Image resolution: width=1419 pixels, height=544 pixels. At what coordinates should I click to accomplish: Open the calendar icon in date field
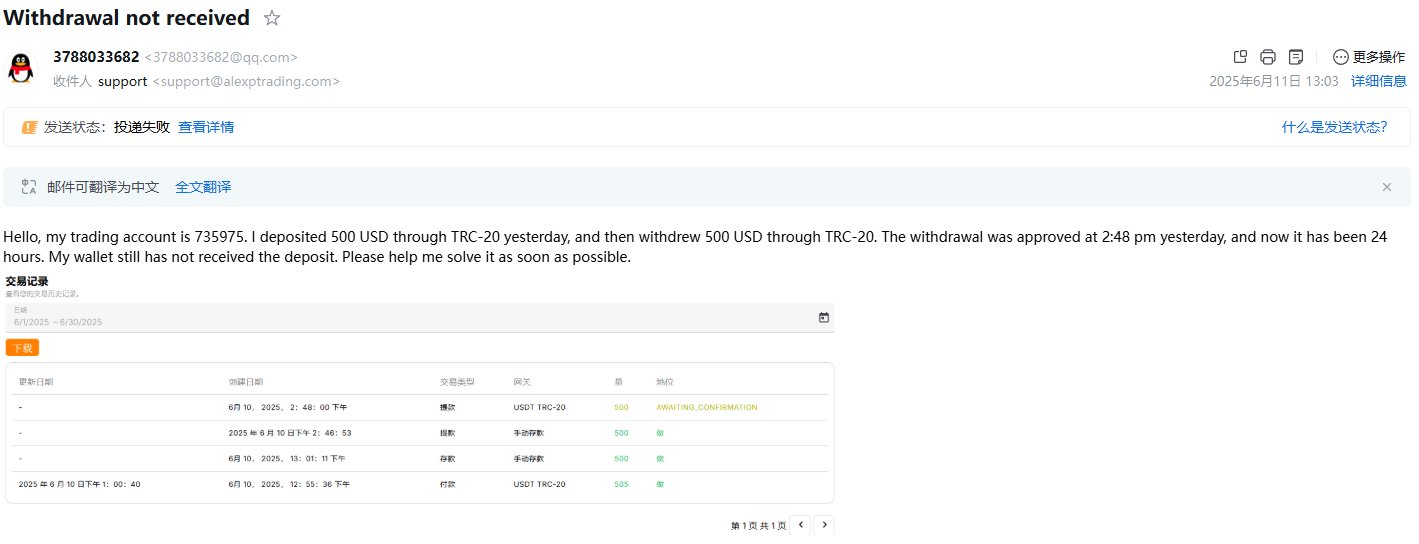tap(824, 318)
